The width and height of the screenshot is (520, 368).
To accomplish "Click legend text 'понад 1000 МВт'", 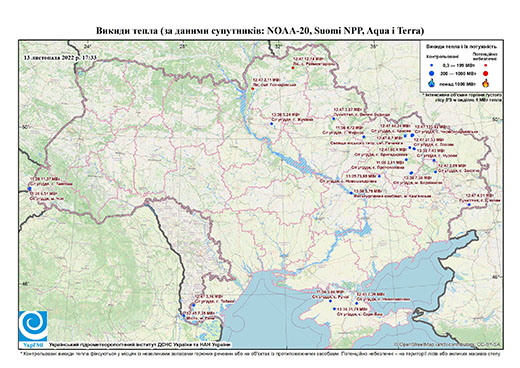I will 458,83.
